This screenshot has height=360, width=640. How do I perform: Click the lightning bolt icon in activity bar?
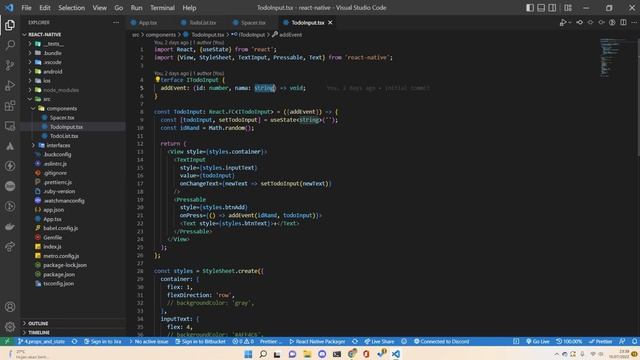click(10, 166)
